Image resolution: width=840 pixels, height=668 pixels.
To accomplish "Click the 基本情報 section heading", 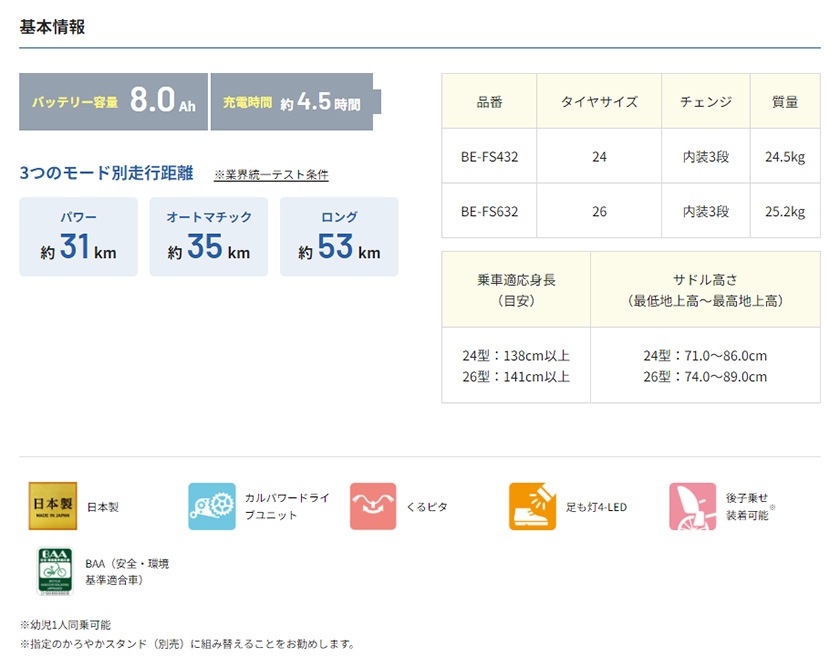I will click(x=52, y=27).
